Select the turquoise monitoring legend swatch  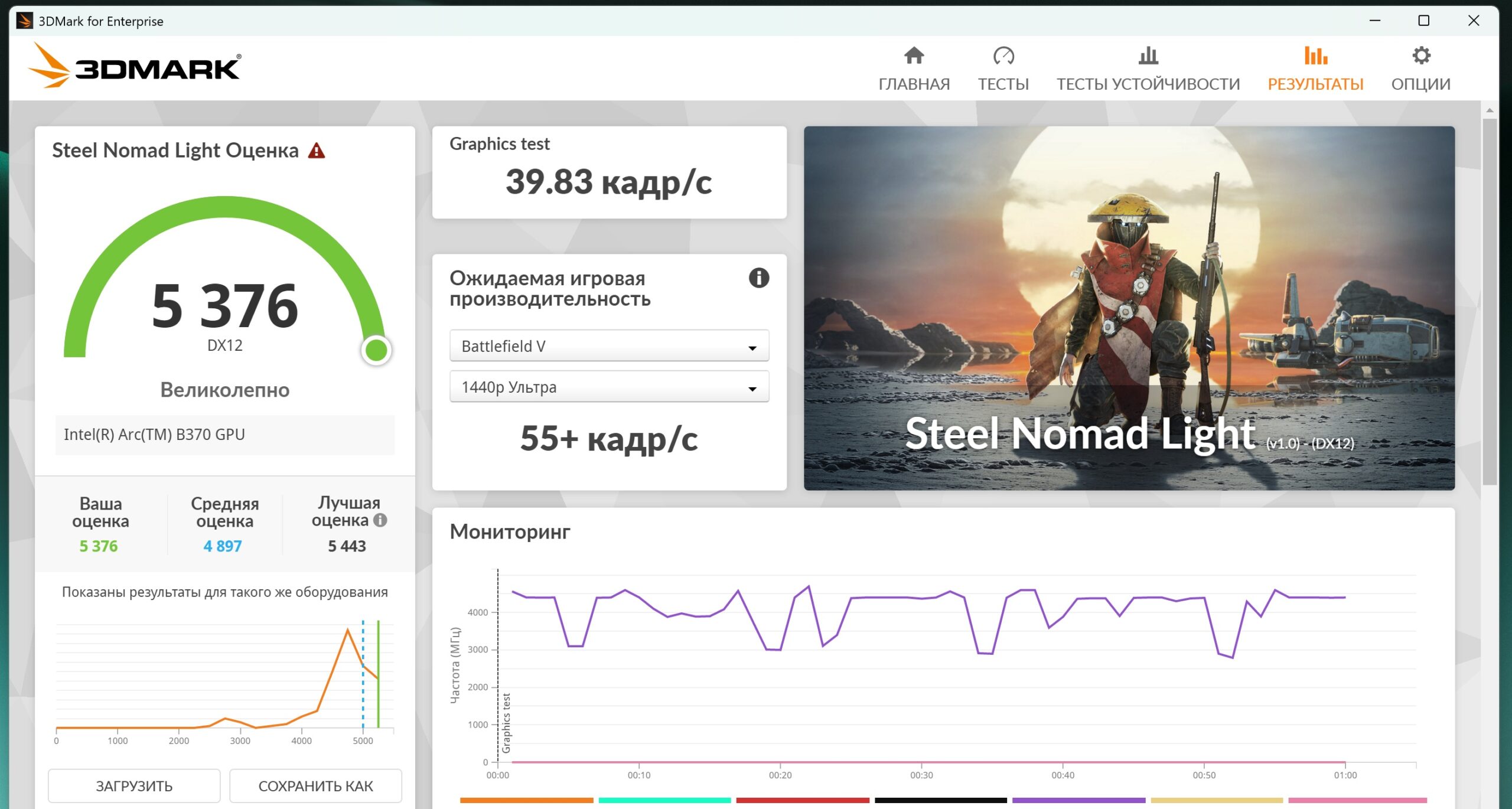point(664,800)
